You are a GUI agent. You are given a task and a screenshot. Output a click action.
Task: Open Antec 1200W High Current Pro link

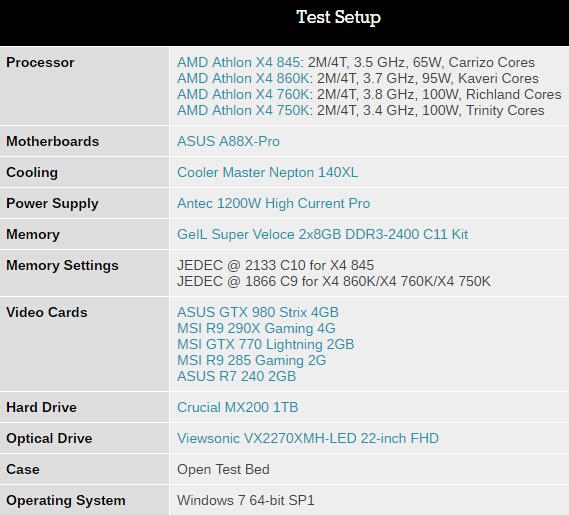click(x=274, y=203)
